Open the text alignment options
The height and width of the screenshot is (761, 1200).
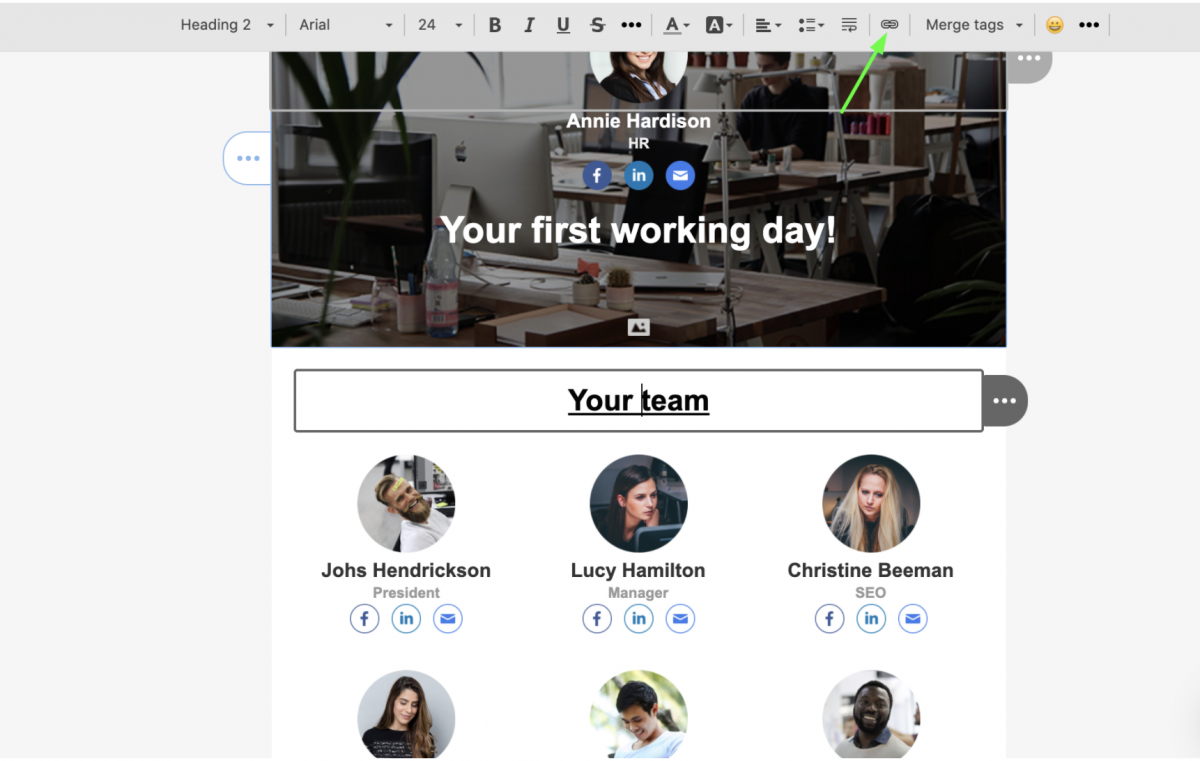pos(767,25)
